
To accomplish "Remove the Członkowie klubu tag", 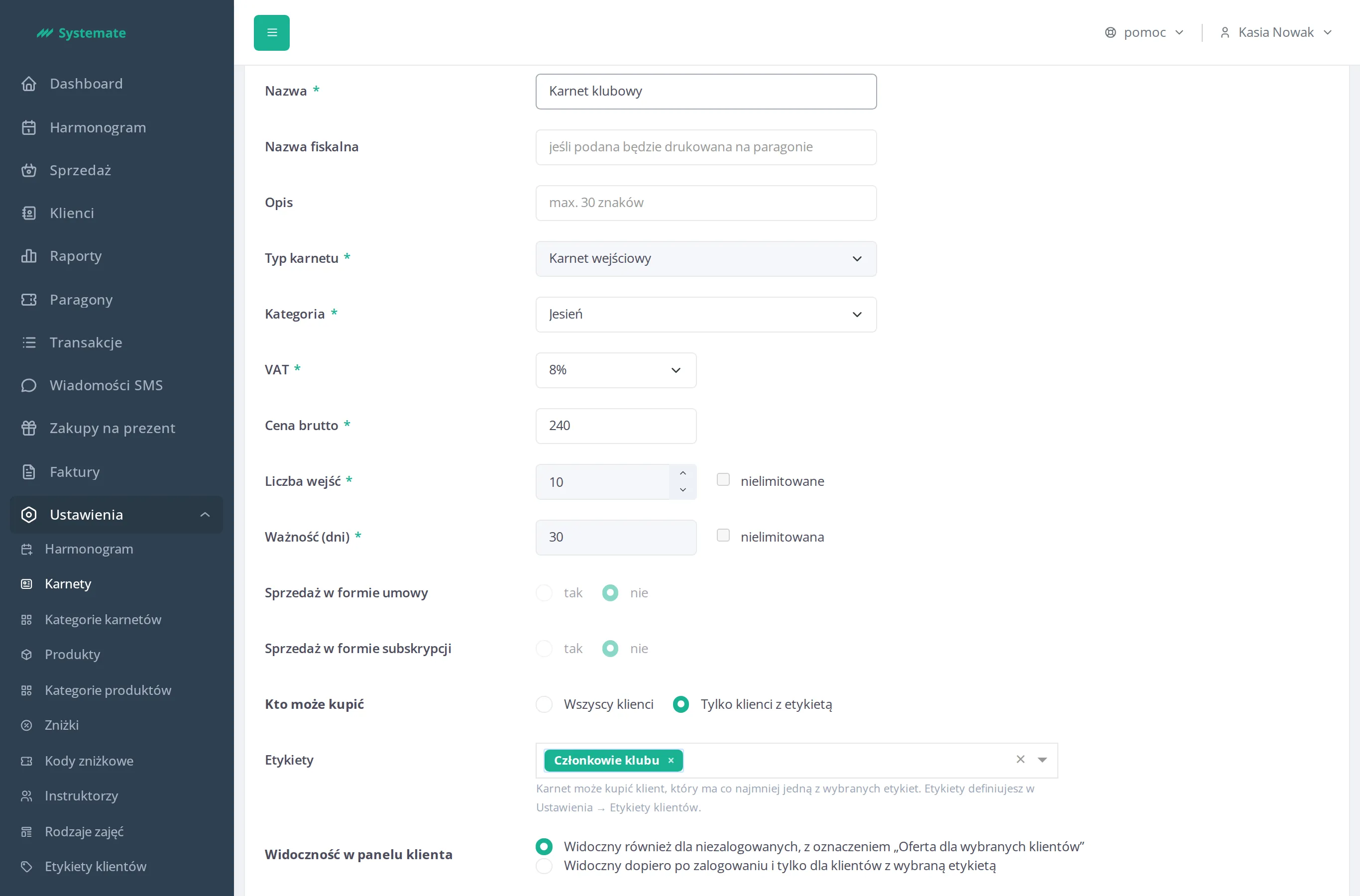I will (x=671, y=761).
